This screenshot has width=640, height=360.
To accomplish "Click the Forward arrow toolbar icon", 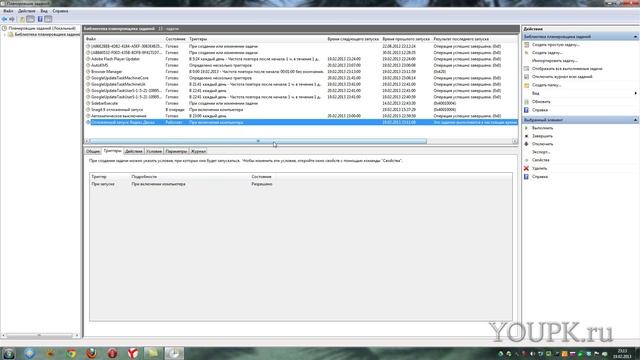I will pyautogui.click(x=12, y=19).
